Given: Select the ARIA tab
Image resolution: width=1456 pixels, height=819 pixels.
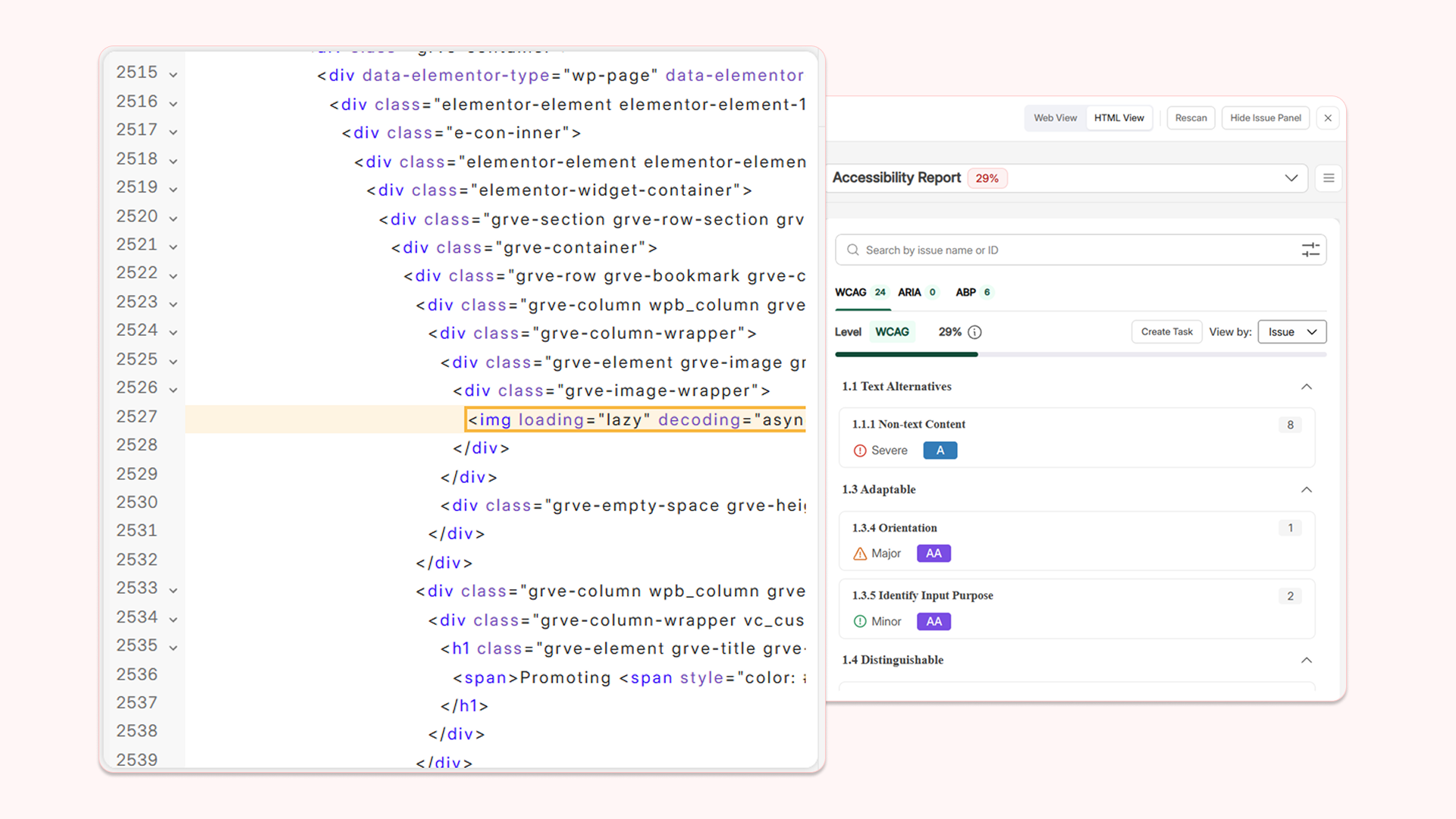Looking at the screenshot, I should [918, 293].
